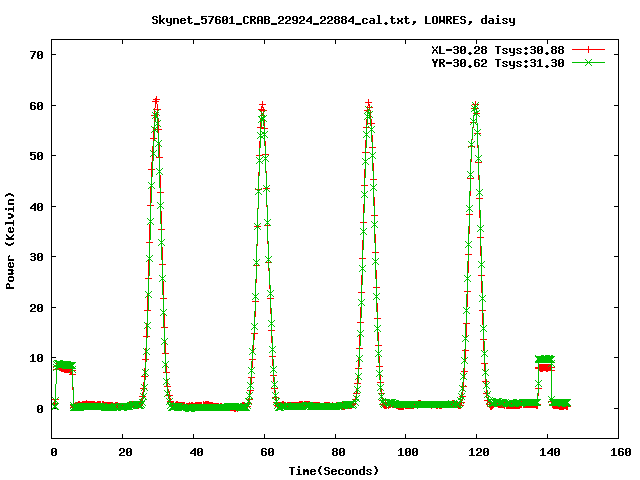Click the 160 tick label on the x-axis
The width and height of the screenshot is (640, 480).
click(618, 453)
